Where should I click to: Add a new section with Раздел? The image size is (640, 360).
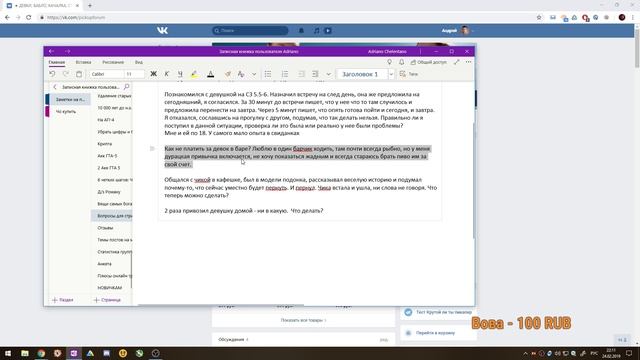coord(63,300)
